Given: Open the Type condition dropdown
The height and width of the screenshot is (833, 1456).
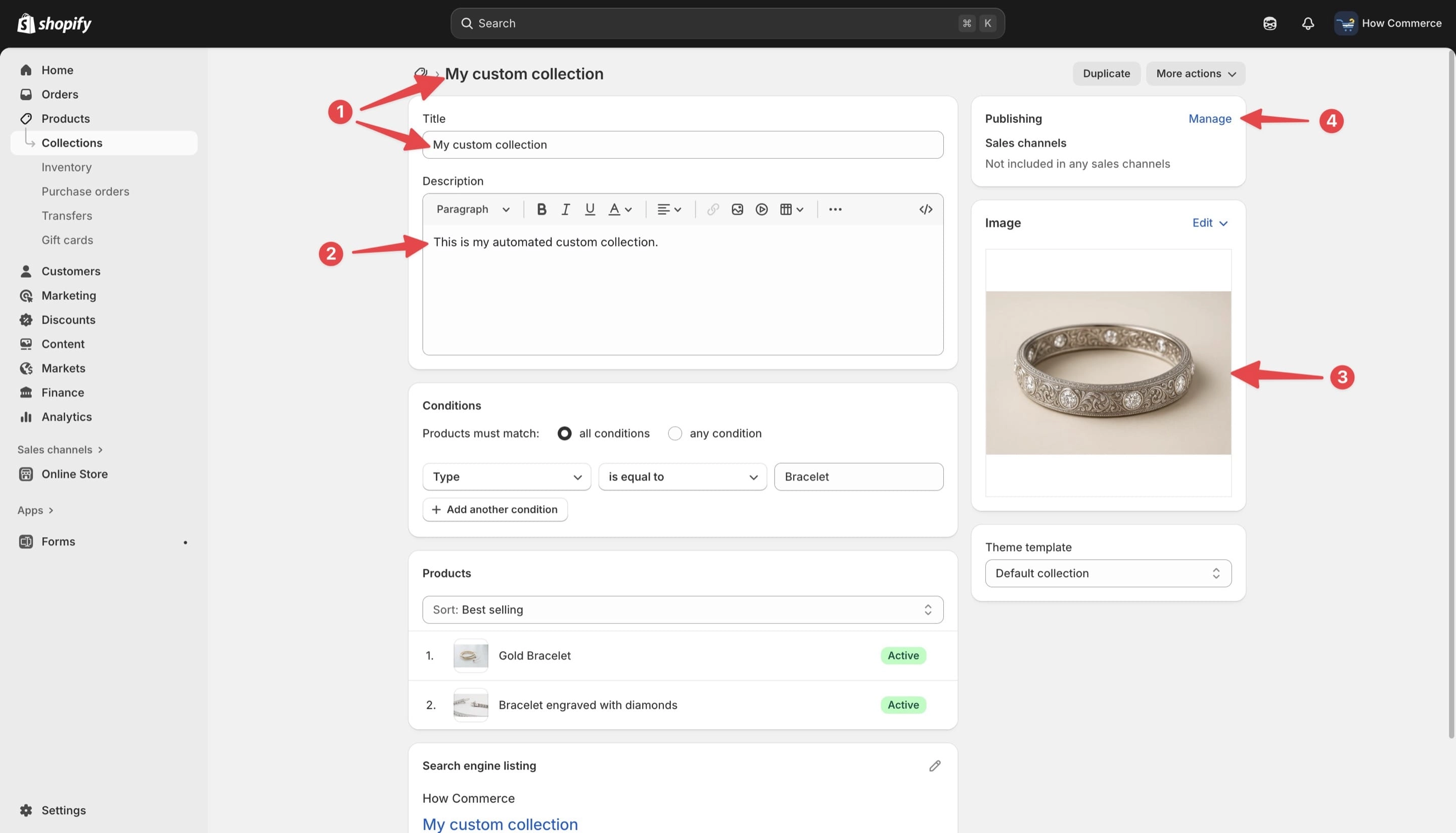Looking at the screenshot, I should [x=506, y=476].
